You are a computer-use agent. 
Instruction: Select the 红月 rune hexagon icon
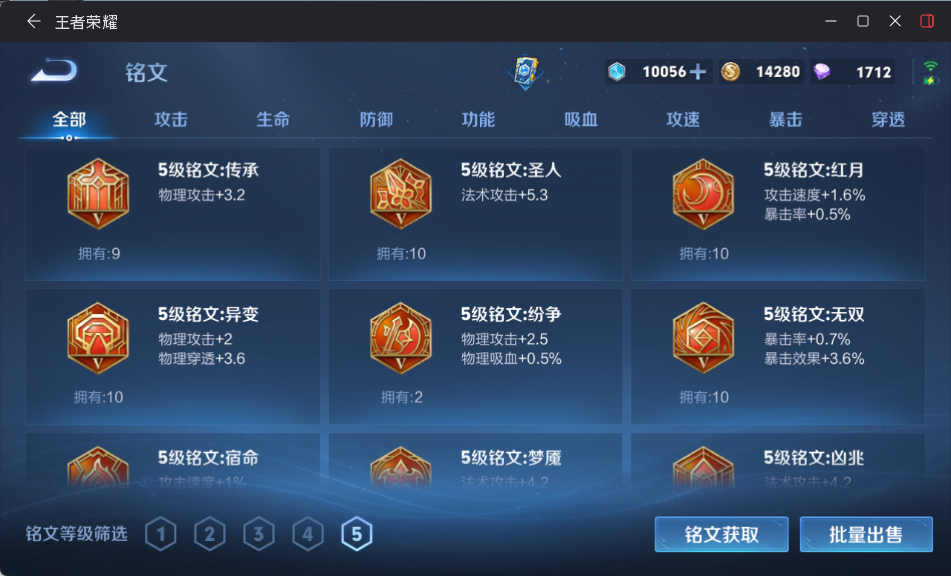pos(703,194)
